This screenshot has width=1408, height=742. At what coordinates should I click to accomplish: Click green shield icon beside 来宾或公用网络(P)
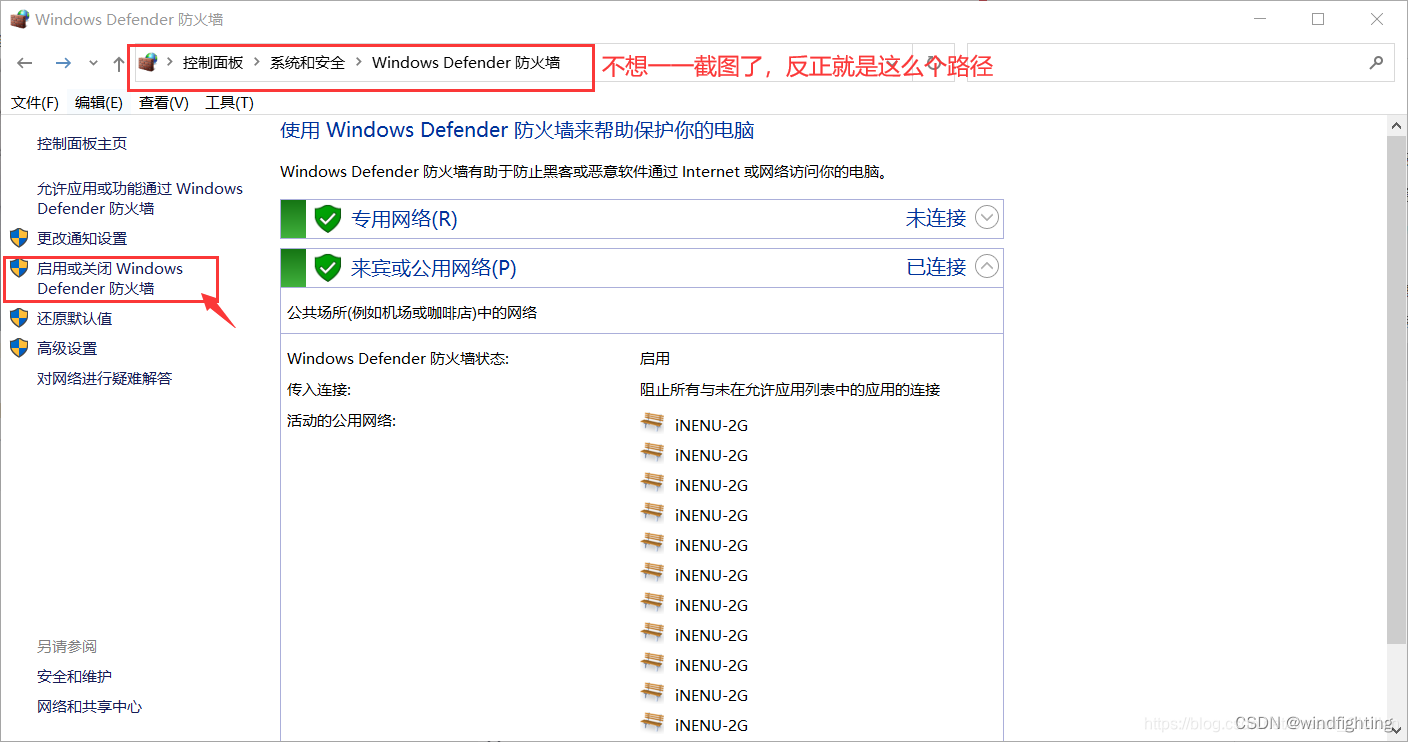point(328,267)
